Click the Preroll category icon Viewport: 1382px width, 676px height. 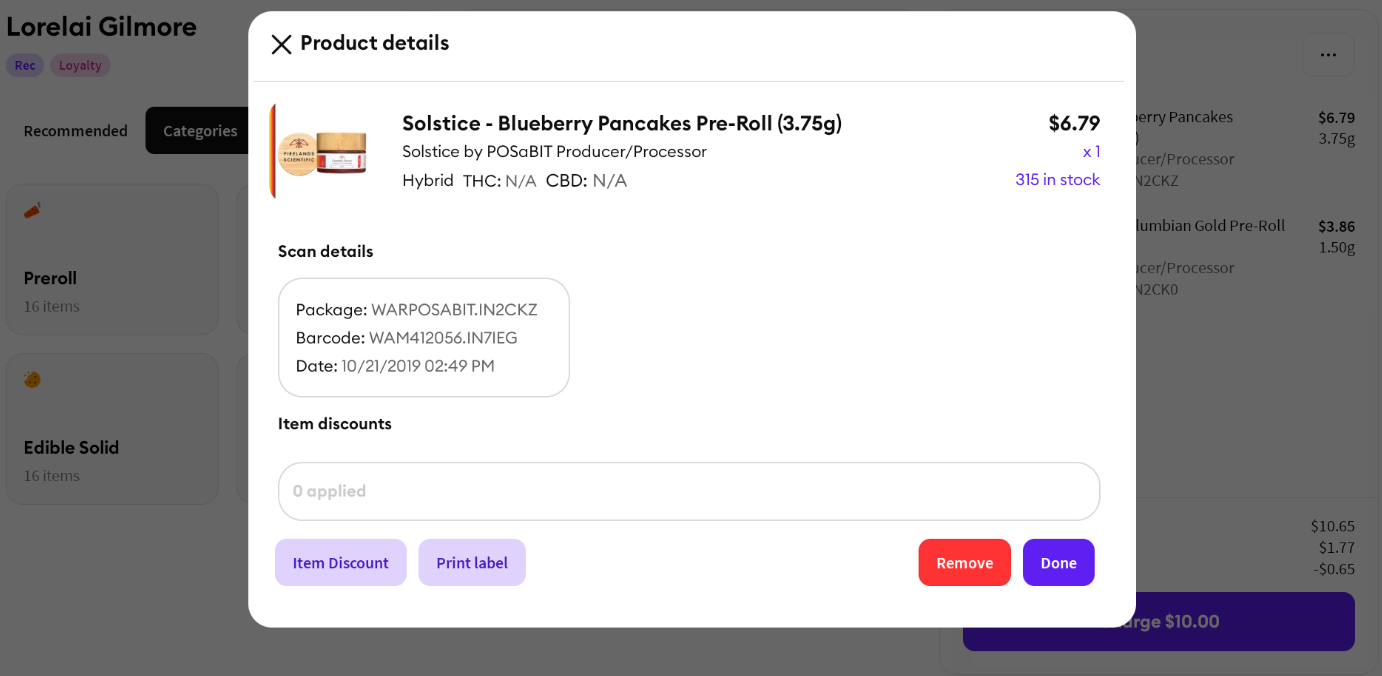[x=33, y=210]
